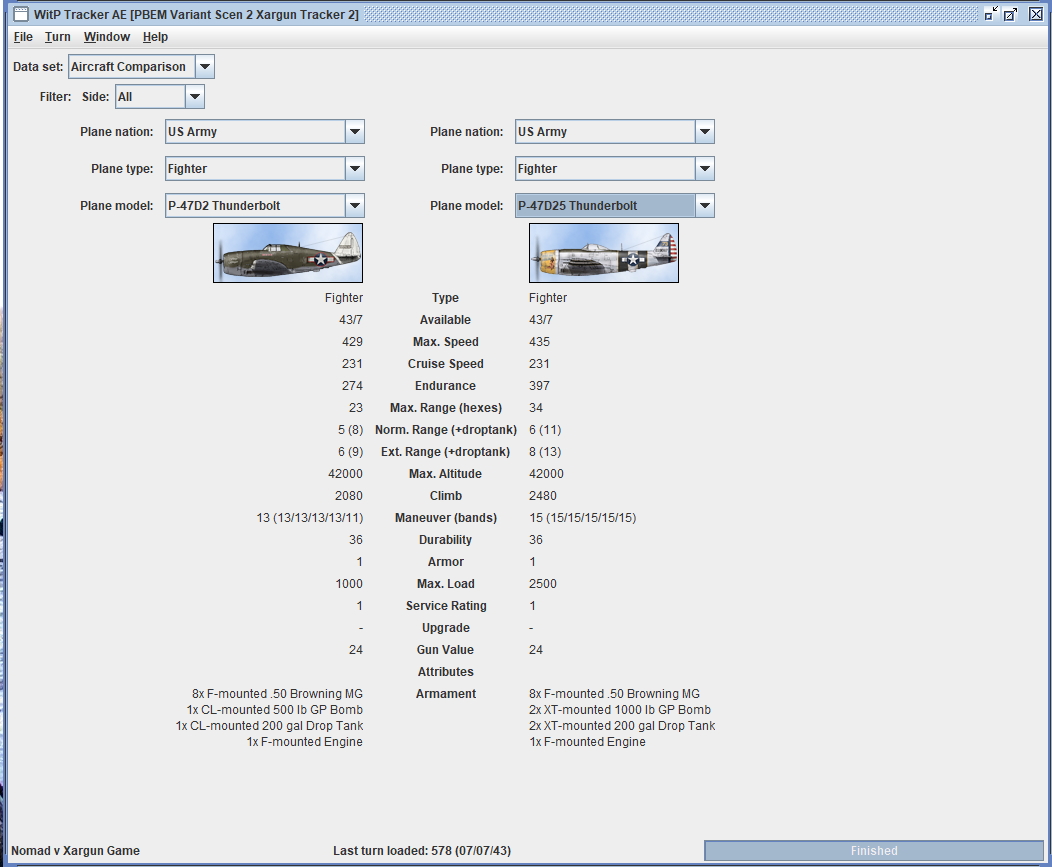Maximize the tracker internal window
1052x867 pixels.
tap(1010, 14)
